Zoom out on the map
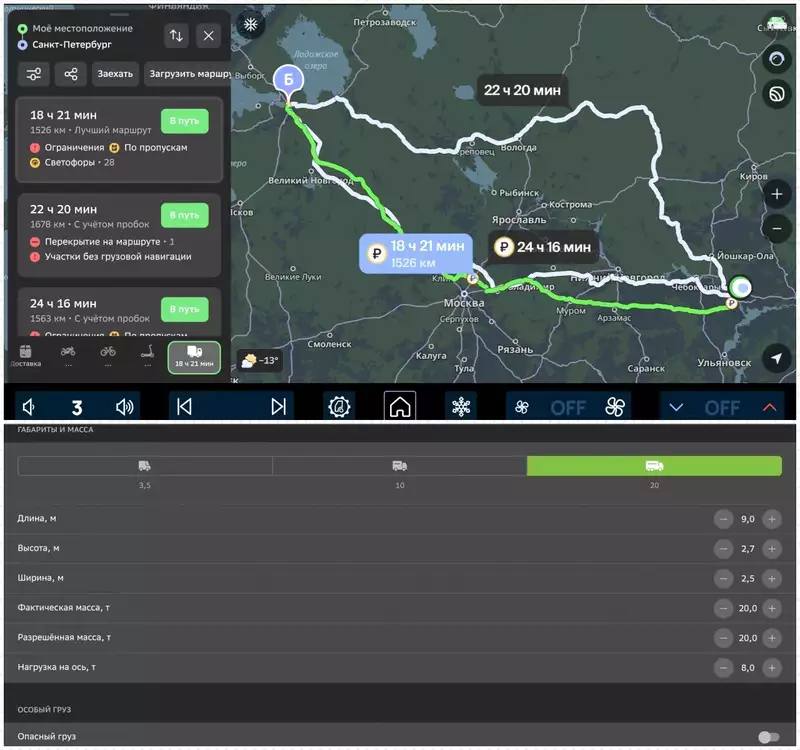Viewport: 800px width, 750px height. coord(777,229)
